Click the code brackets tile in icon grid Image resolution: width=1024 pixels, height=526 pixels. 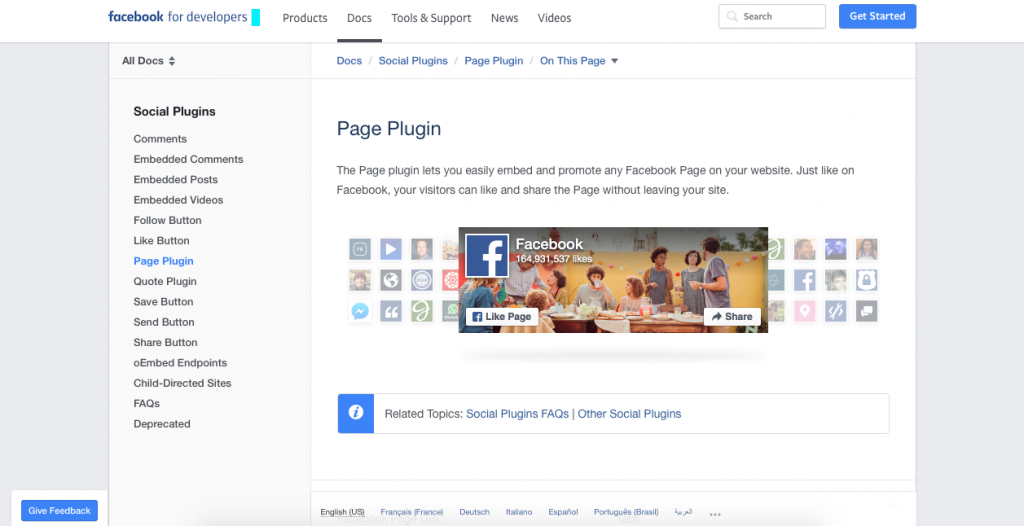(835, 311)
